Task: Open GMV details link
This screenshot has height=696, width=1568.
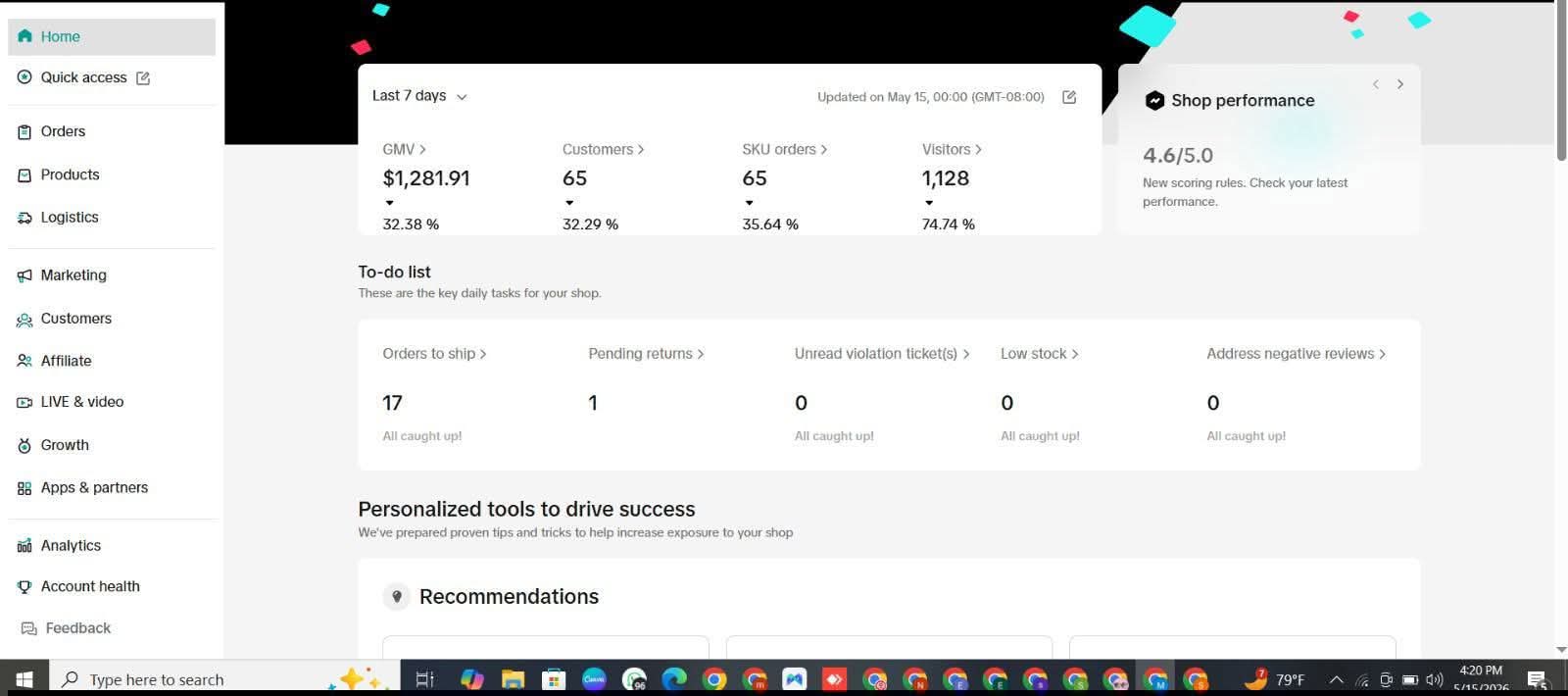Action: (404, 149)
